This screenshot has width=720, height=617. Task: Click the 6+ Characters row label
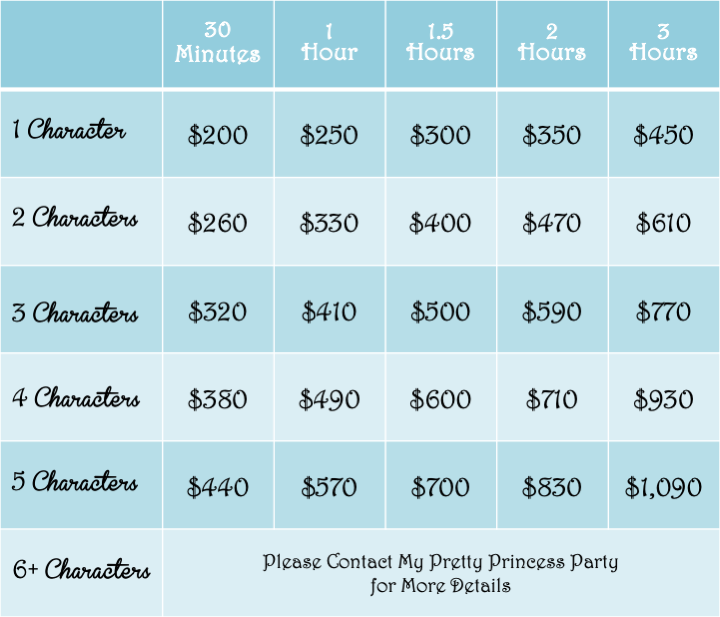(x=81, y=569)
